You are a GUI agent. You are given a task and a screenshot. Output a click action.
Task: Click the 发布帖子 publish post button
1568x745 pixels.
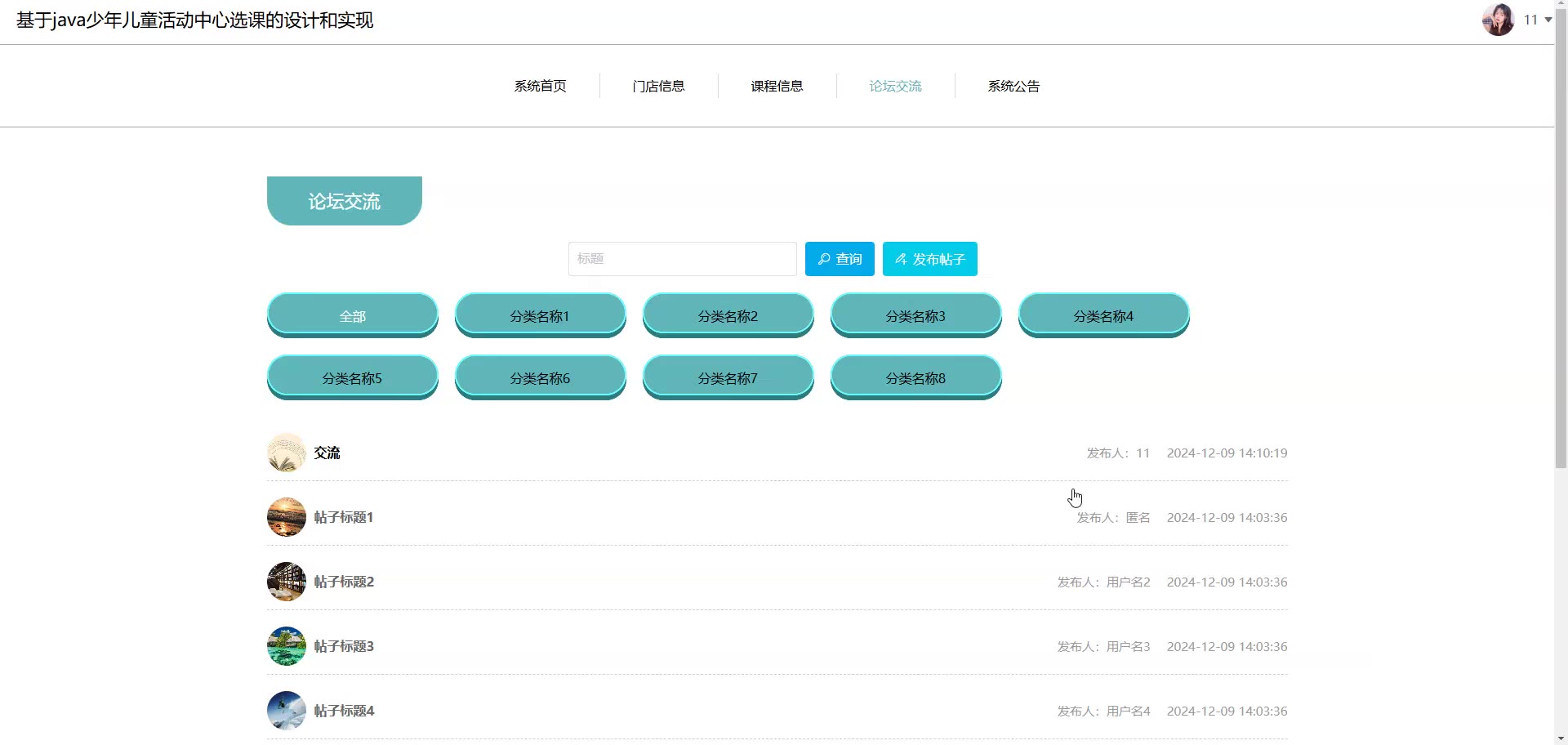[x=929, y=259]
